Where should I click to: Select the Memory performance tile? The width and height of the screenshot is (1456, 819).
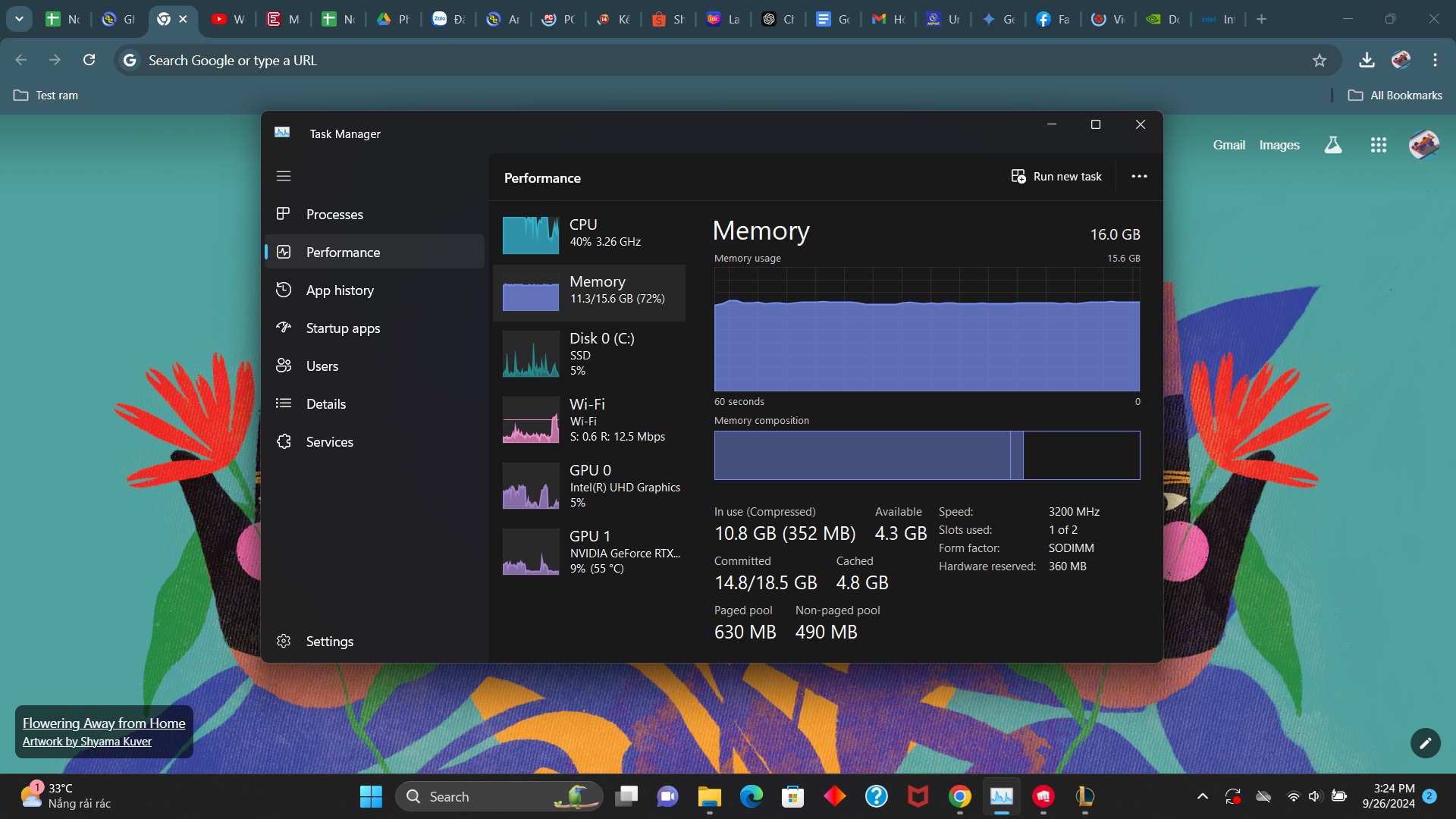[x=589, y=293]
